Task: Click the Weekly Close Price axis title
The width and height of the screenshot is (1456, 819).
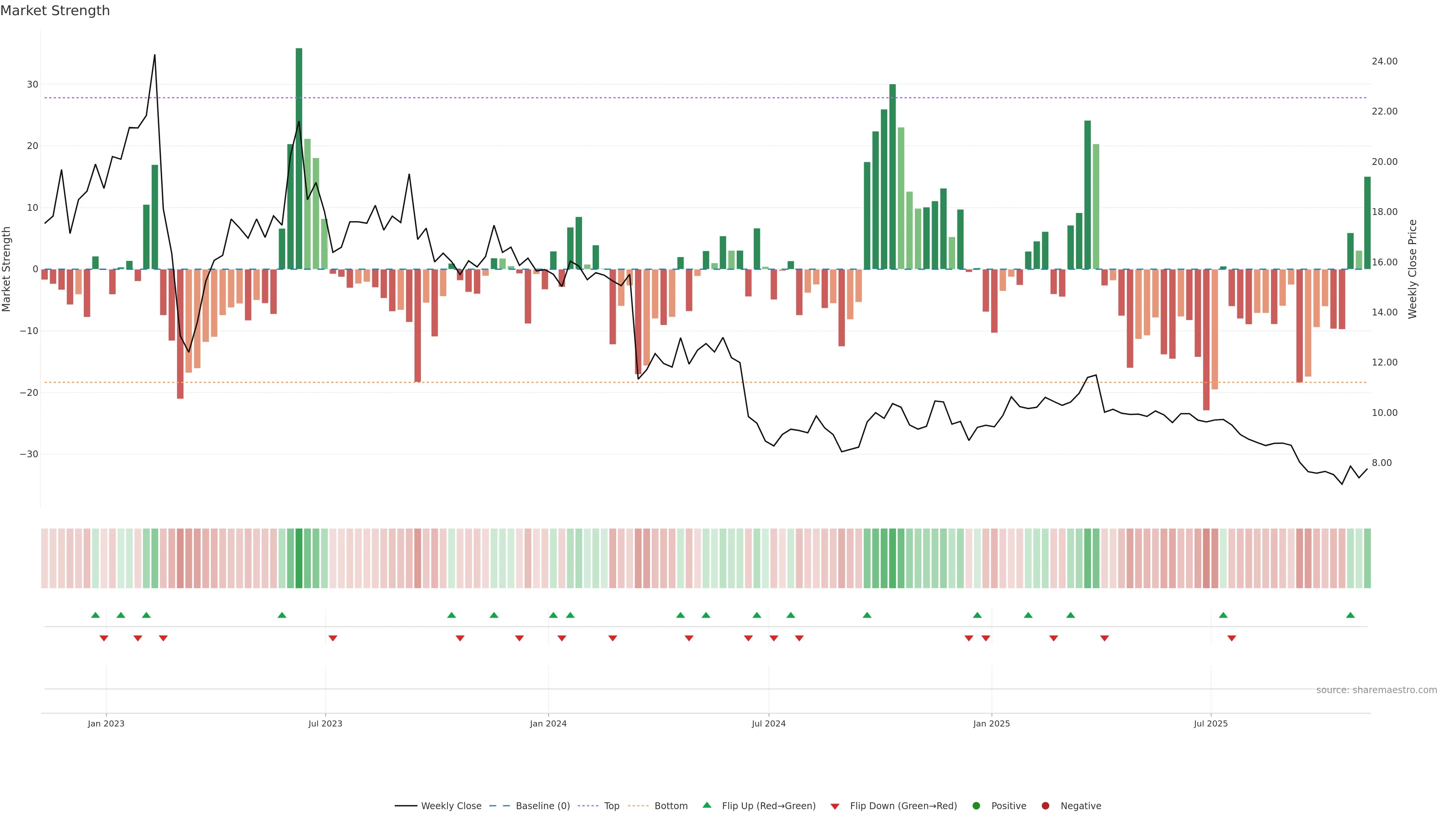Action: (1412, 269)
